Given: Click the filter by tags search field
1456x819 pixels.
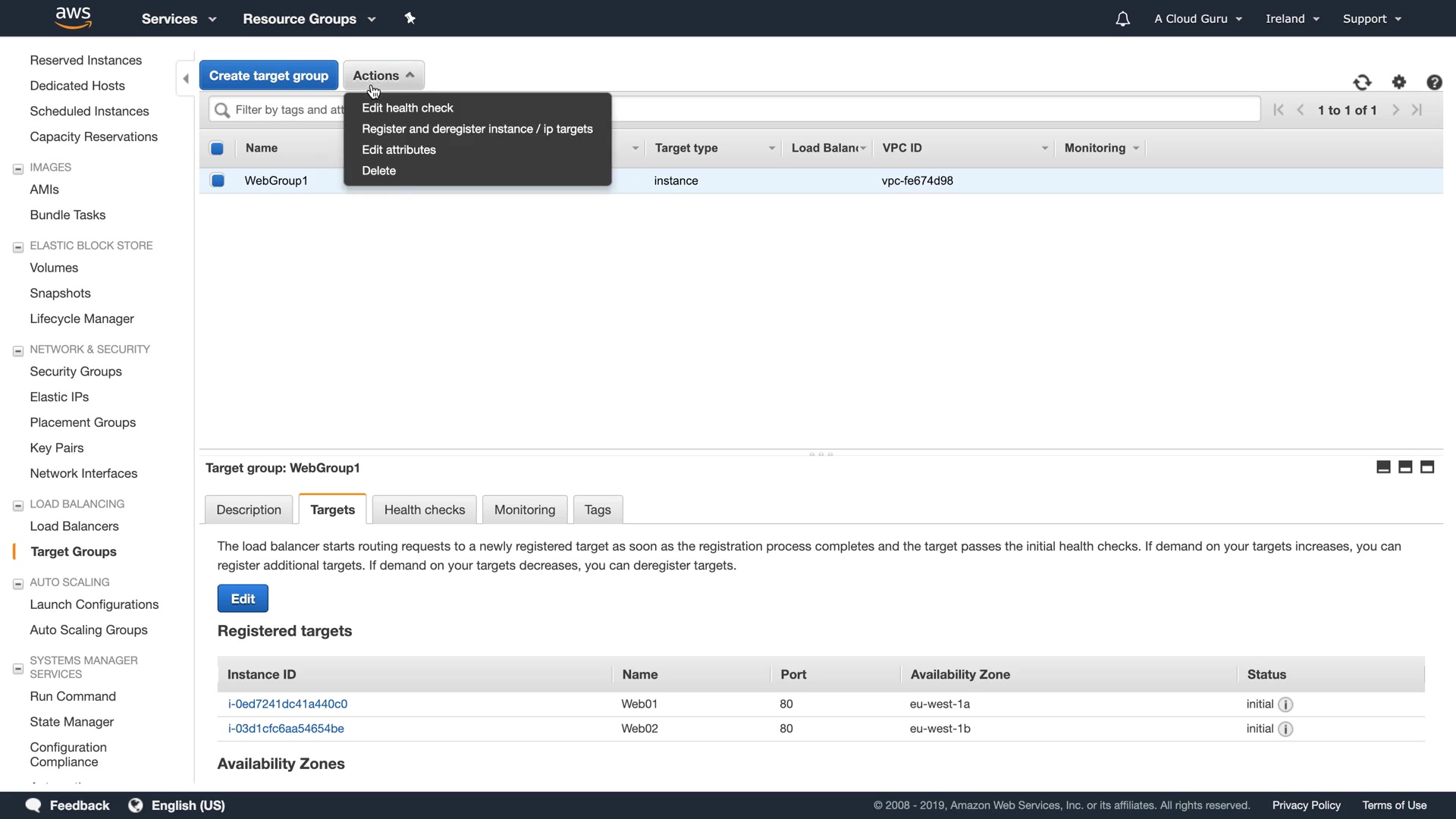Looking at the screenshot, I should coord(288,110).
